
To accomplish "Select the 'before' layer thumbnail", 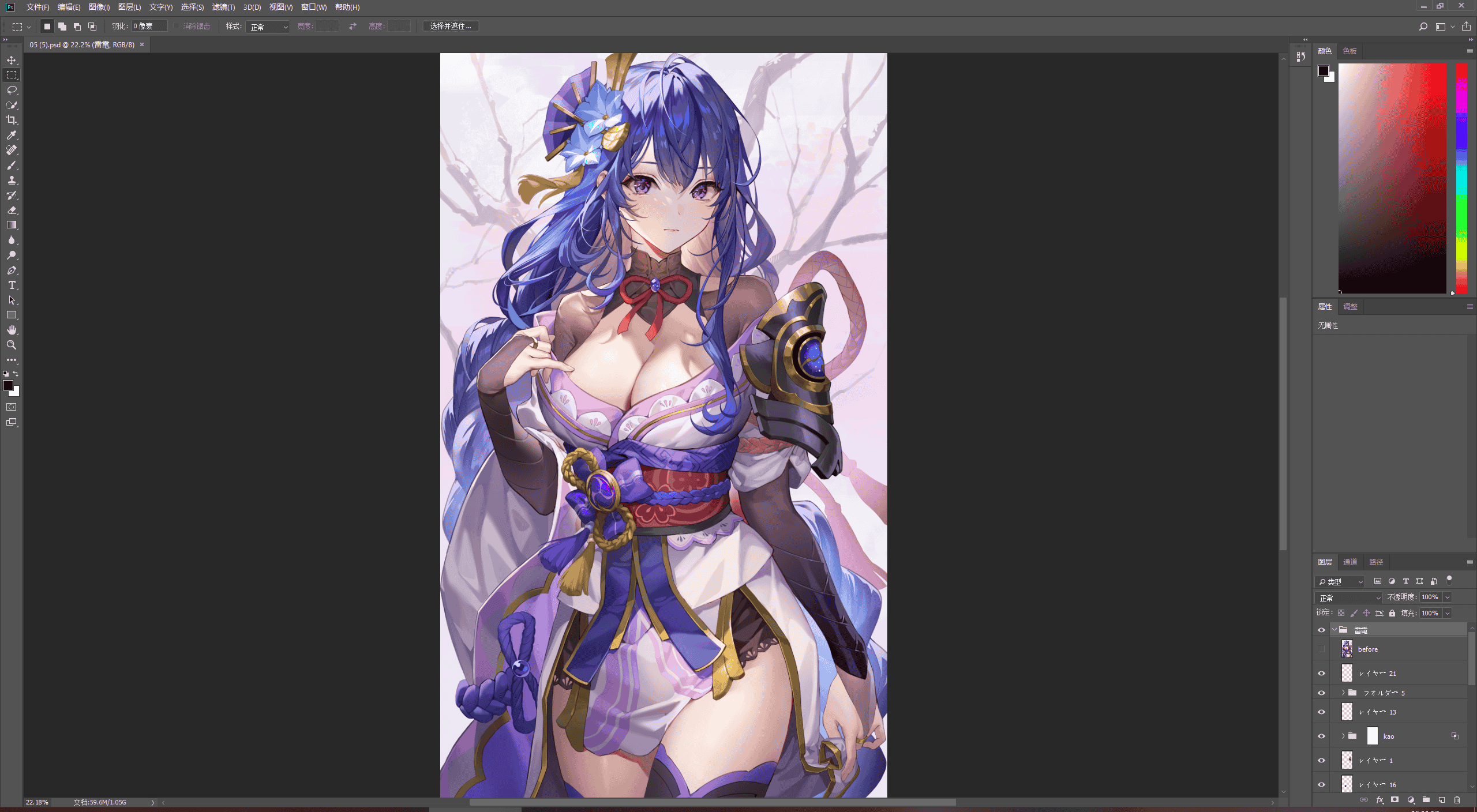I will 1347,649.
